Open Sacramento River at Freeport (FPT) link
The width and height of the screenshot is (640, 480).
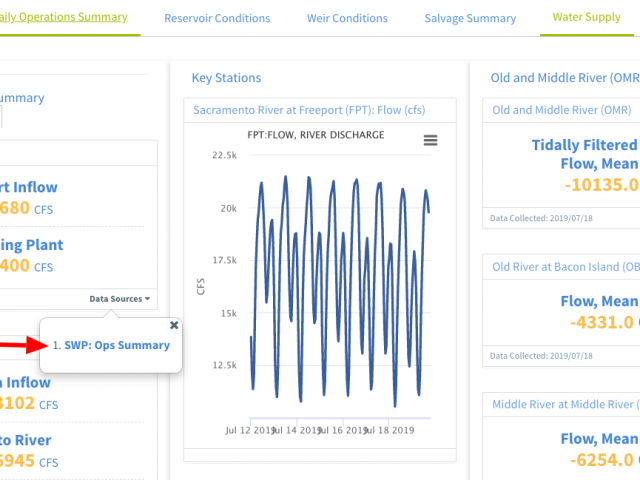(309, 110)
